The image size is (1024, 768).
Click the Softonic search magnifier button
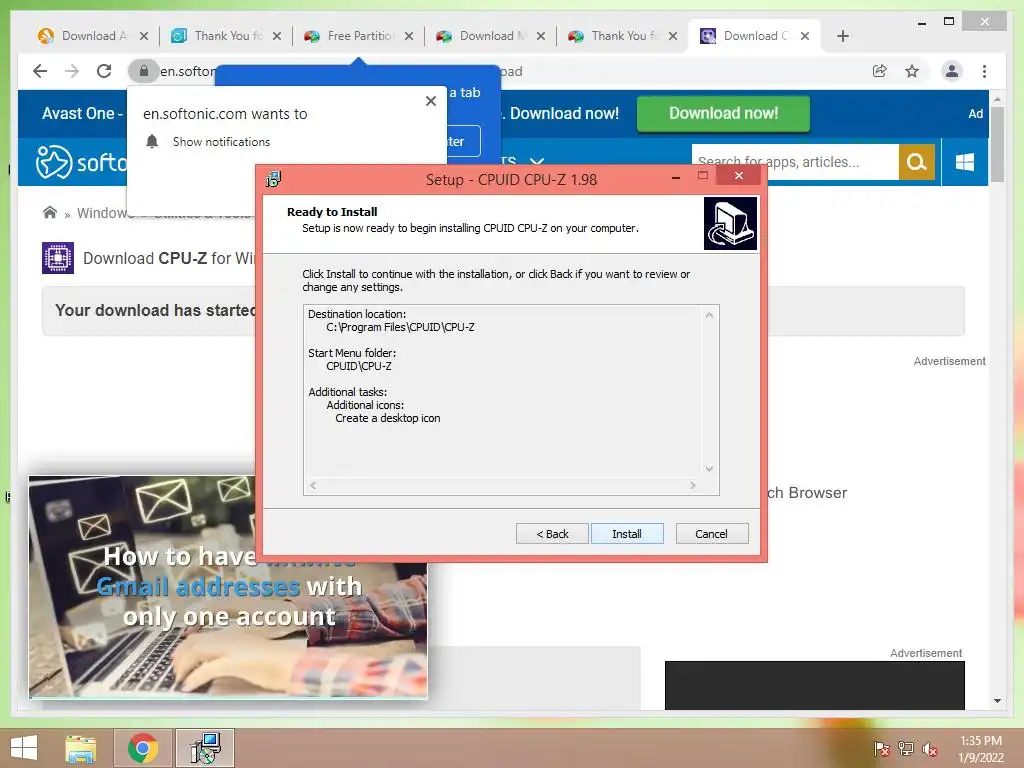[x=917, y=161]
